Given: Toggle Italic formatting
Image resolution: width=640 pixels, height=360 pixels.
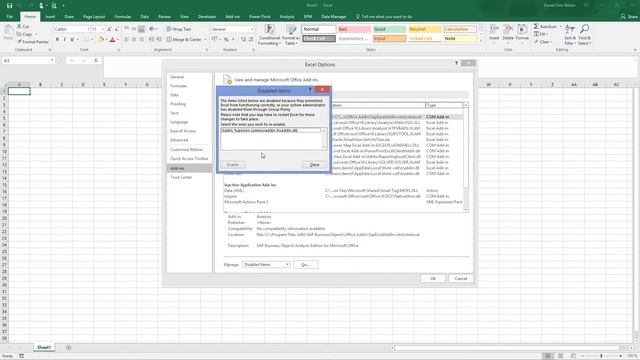Looking at the screenshot, I should [x=64, y=40].
